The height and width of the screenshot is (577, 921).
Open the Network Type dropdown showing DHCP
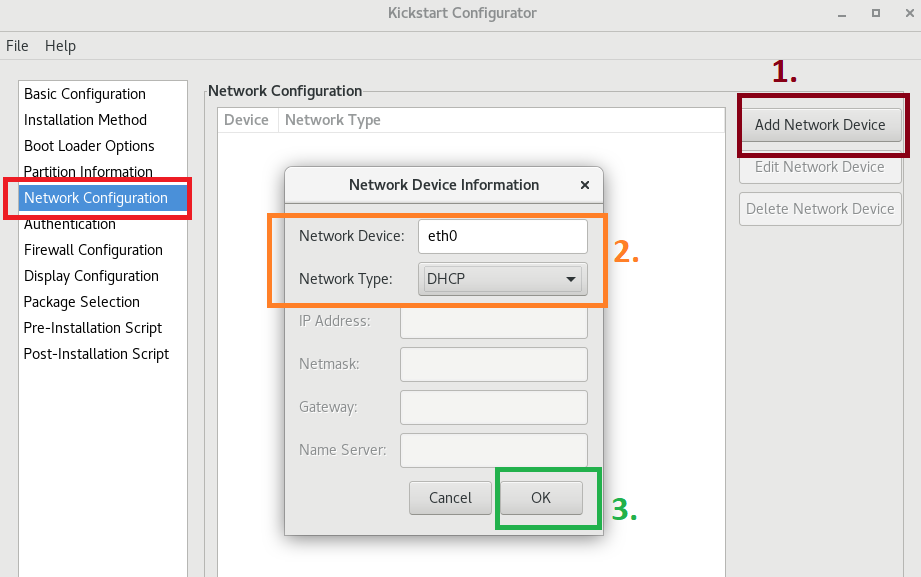click(502, 278)
